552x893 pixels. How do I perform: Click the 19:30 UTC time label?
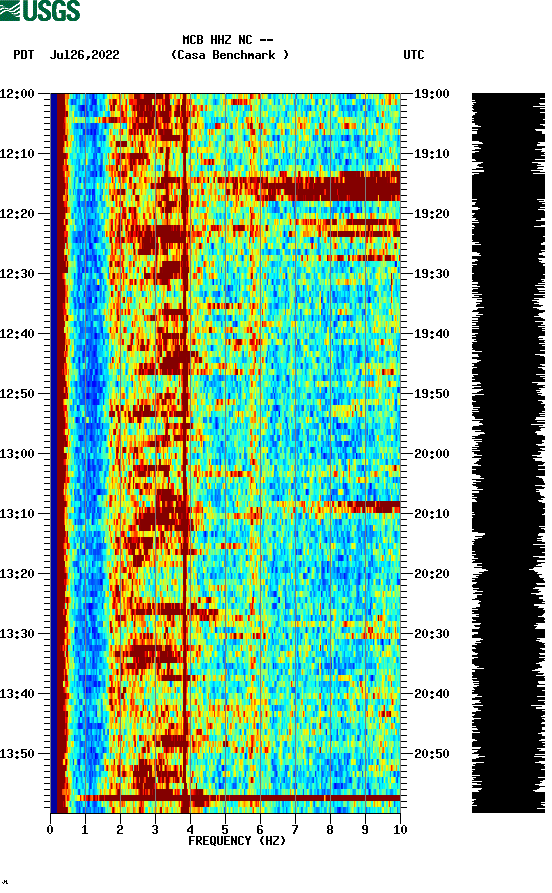coord(432,273)
